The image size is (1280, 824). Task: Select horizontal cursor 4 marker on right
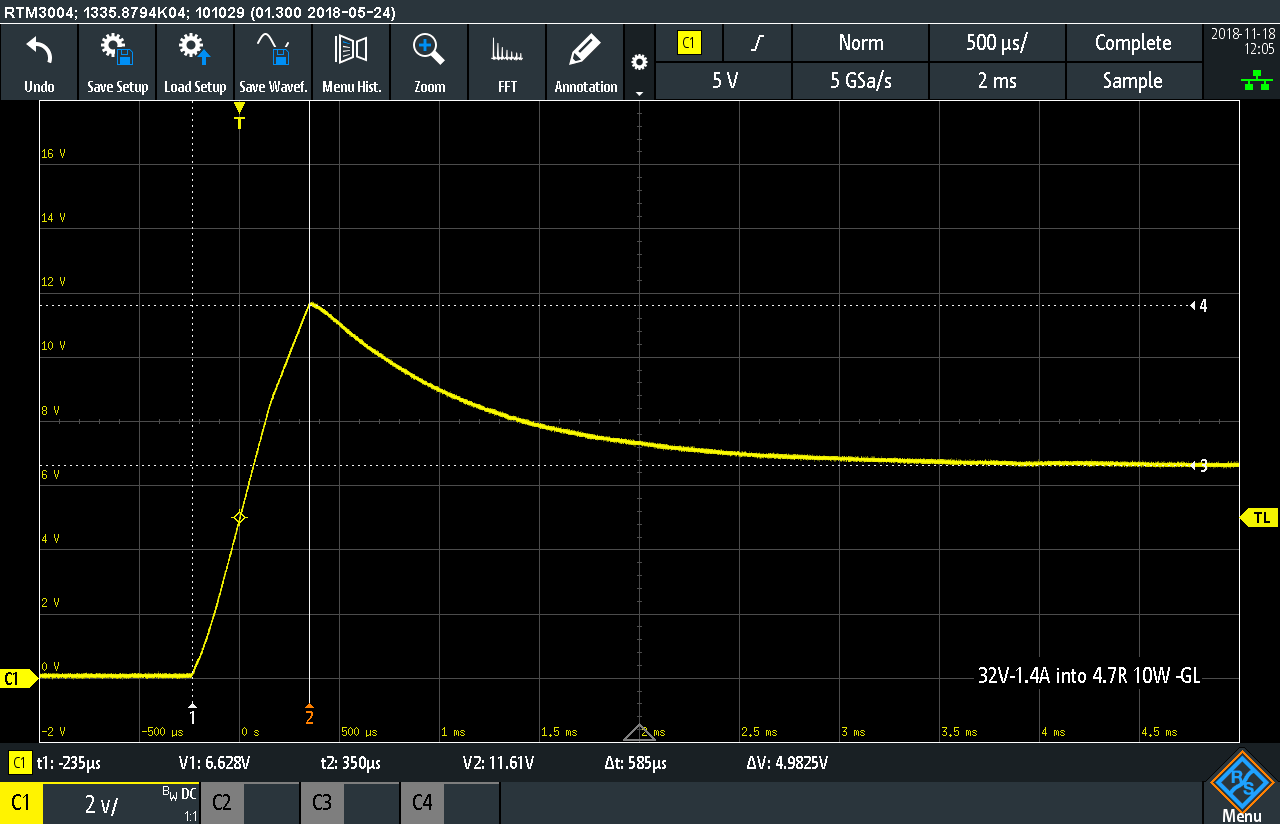[1199, 305]
